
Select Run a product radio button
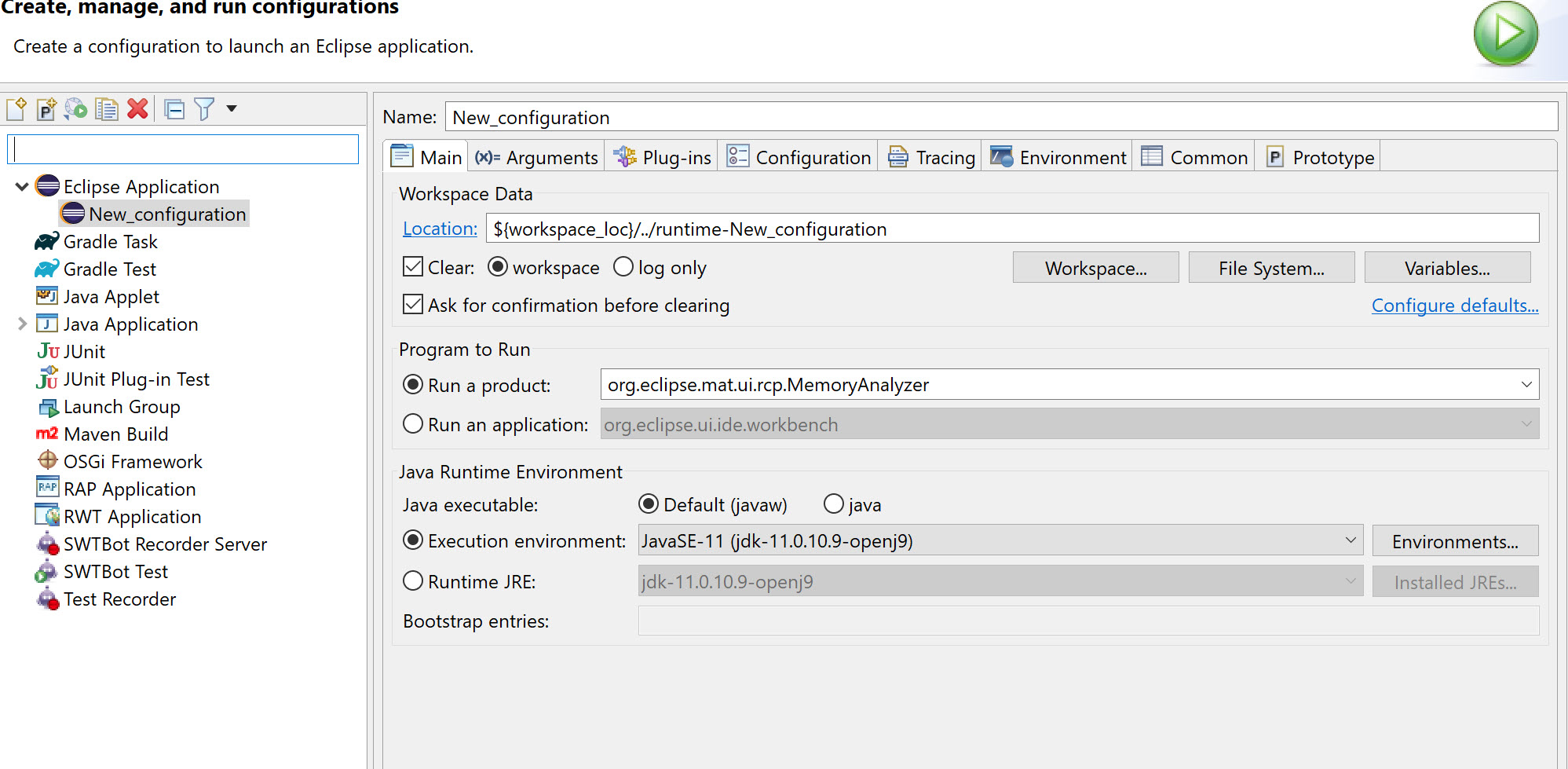coord(413,385)
